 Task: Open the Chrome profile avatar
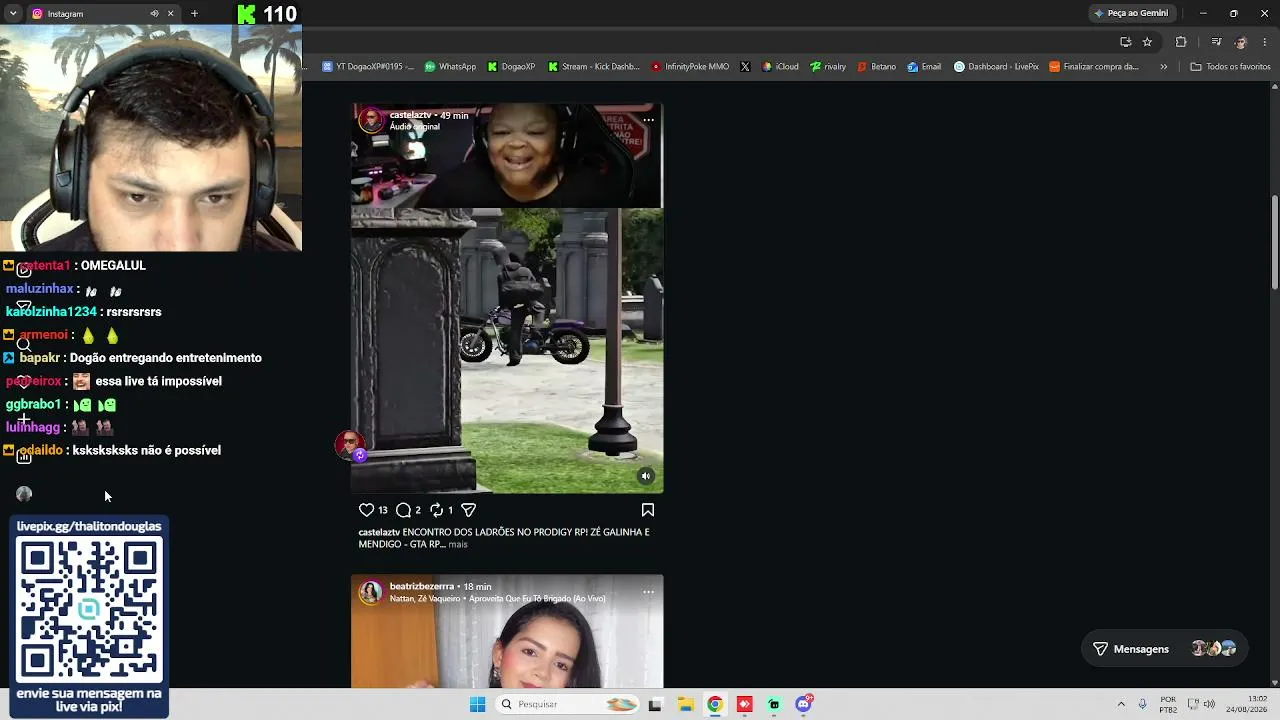click(1241, 42)
